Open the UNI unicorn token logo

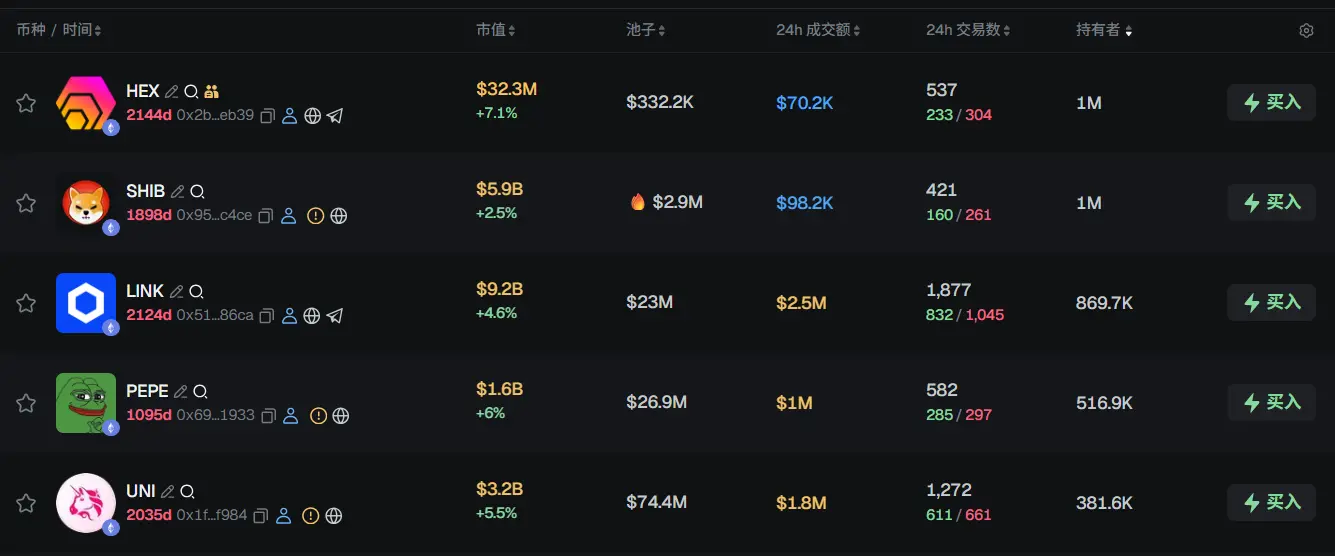coord(86,502)
